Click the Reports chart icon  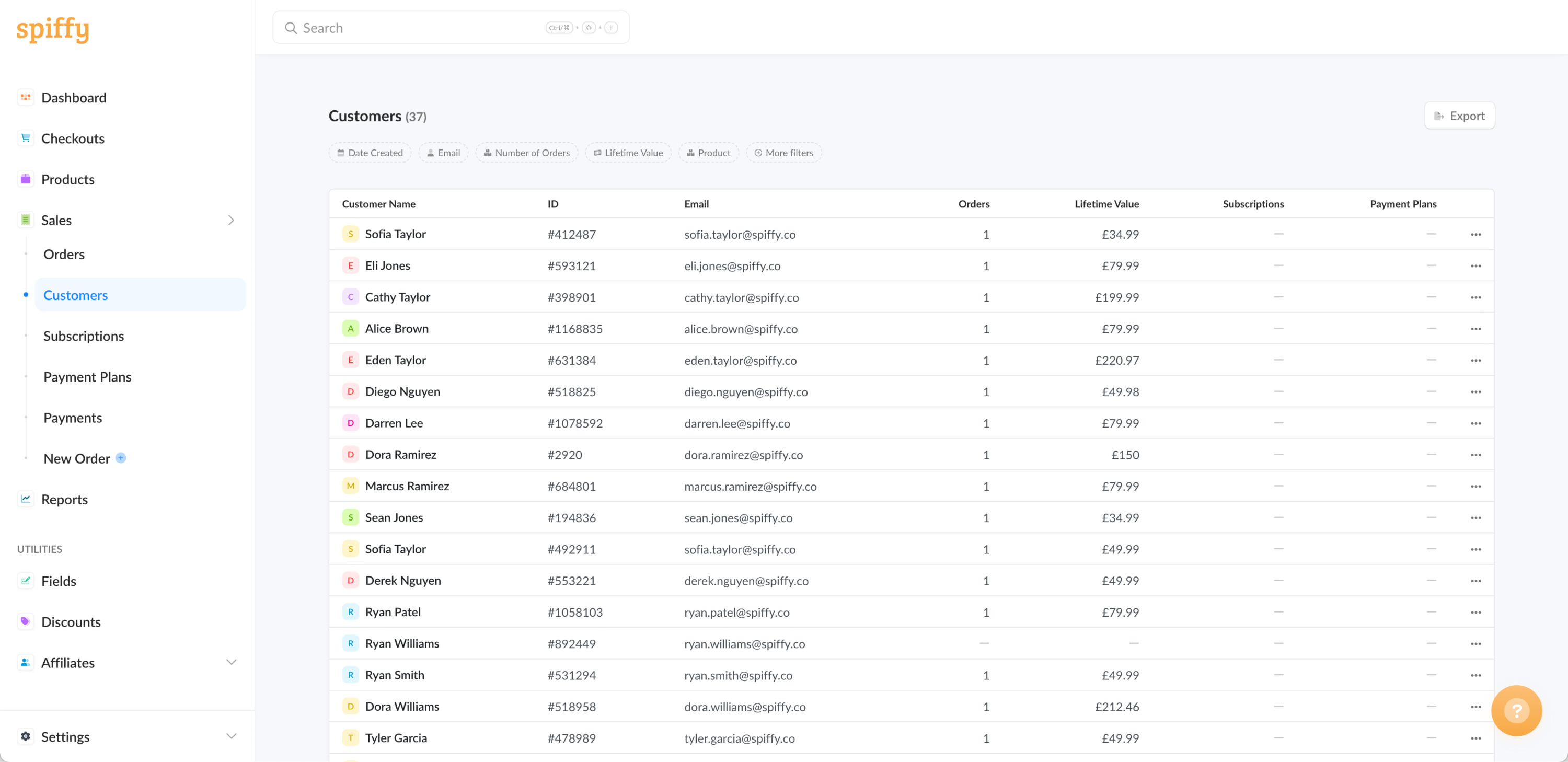[25, 499]
